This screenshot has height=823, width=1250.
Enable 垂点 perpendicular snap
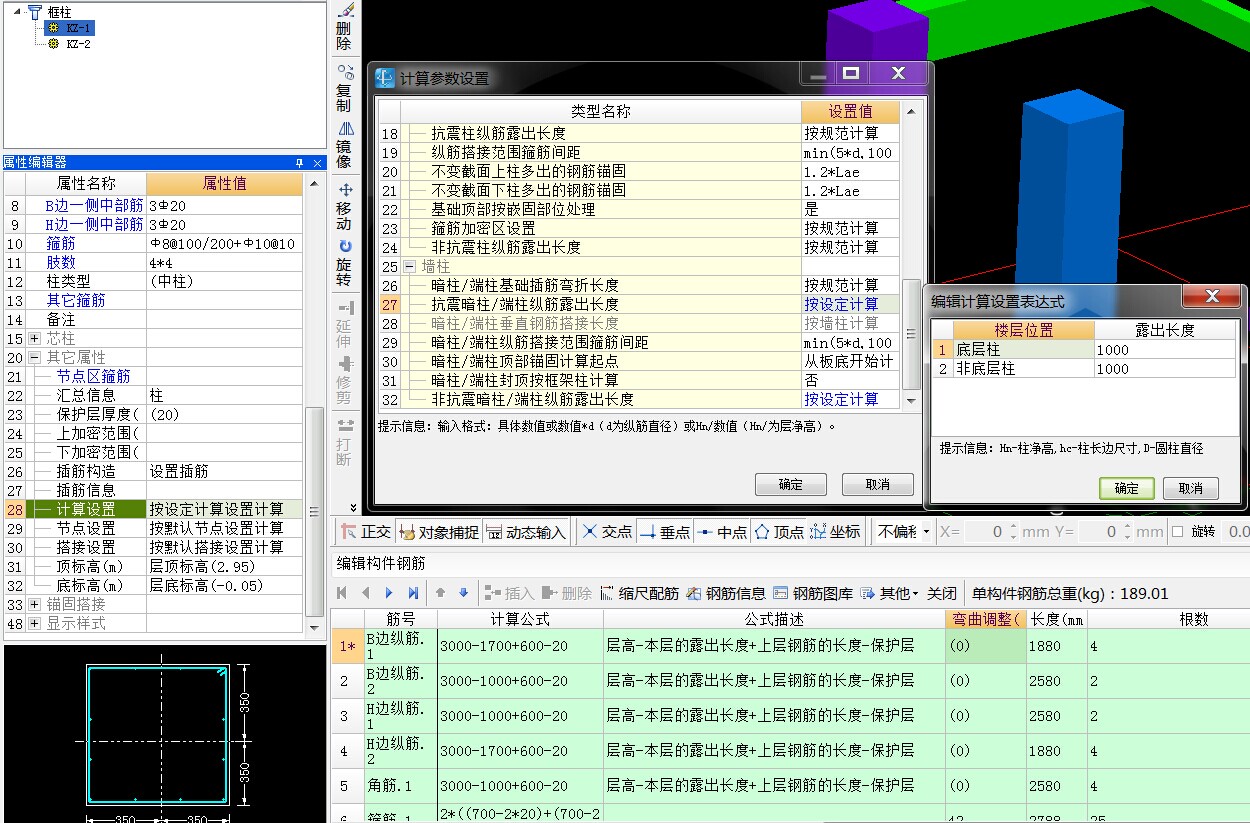[665, 532]
